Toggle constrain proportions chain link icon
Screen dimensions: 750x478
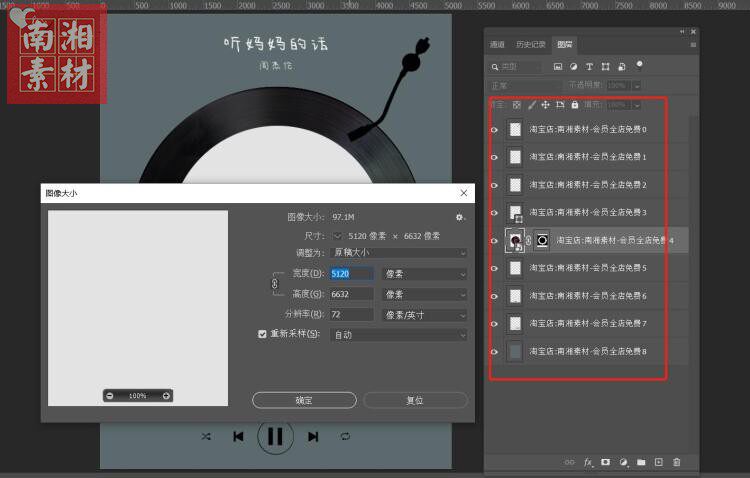coord(275,284)
